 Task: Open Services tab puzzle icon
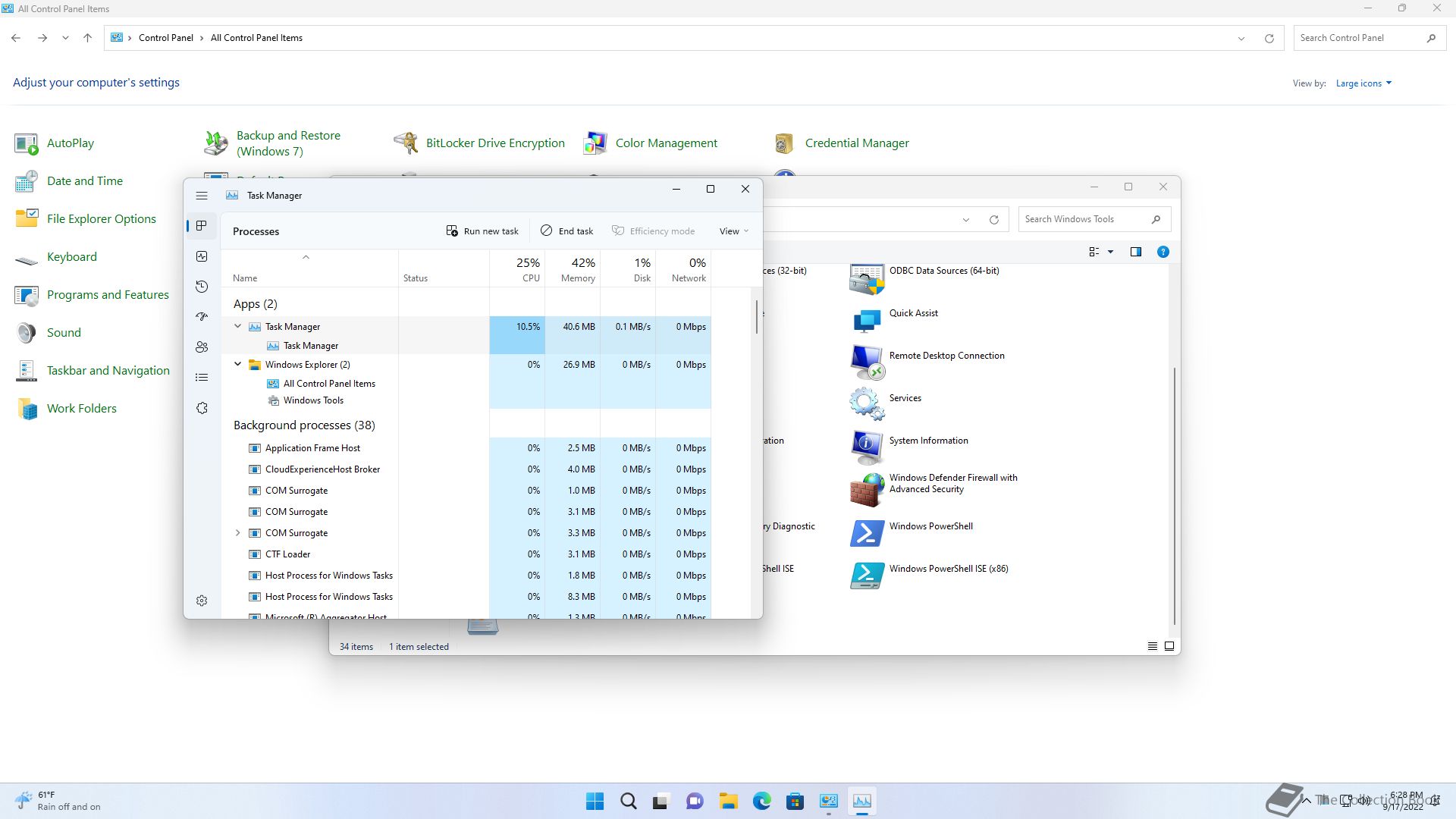point(202,408)
